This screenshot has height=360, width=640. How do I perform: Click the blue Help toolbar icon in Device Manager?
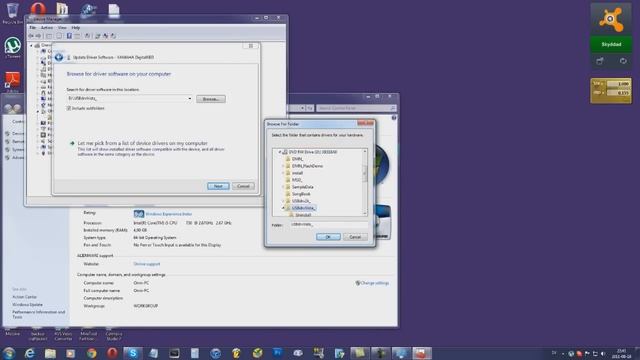pyautogui.click(x=69, y=36)
